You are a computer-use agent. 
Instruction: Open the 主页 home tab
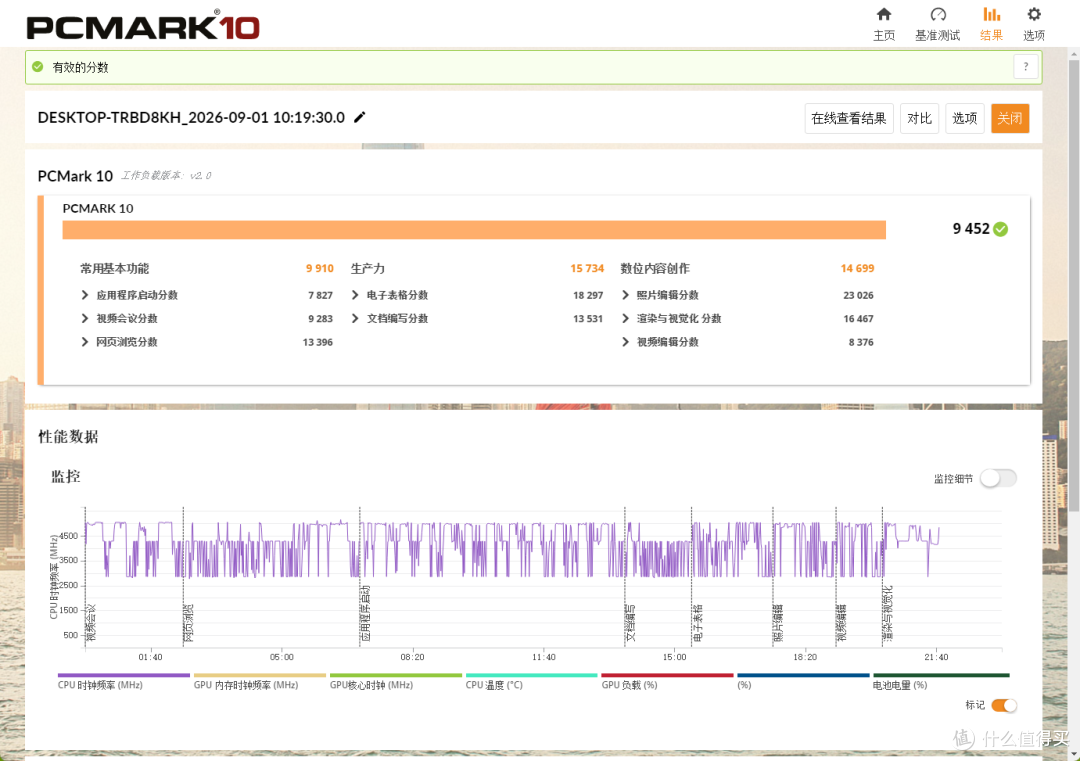pos(884,25)
